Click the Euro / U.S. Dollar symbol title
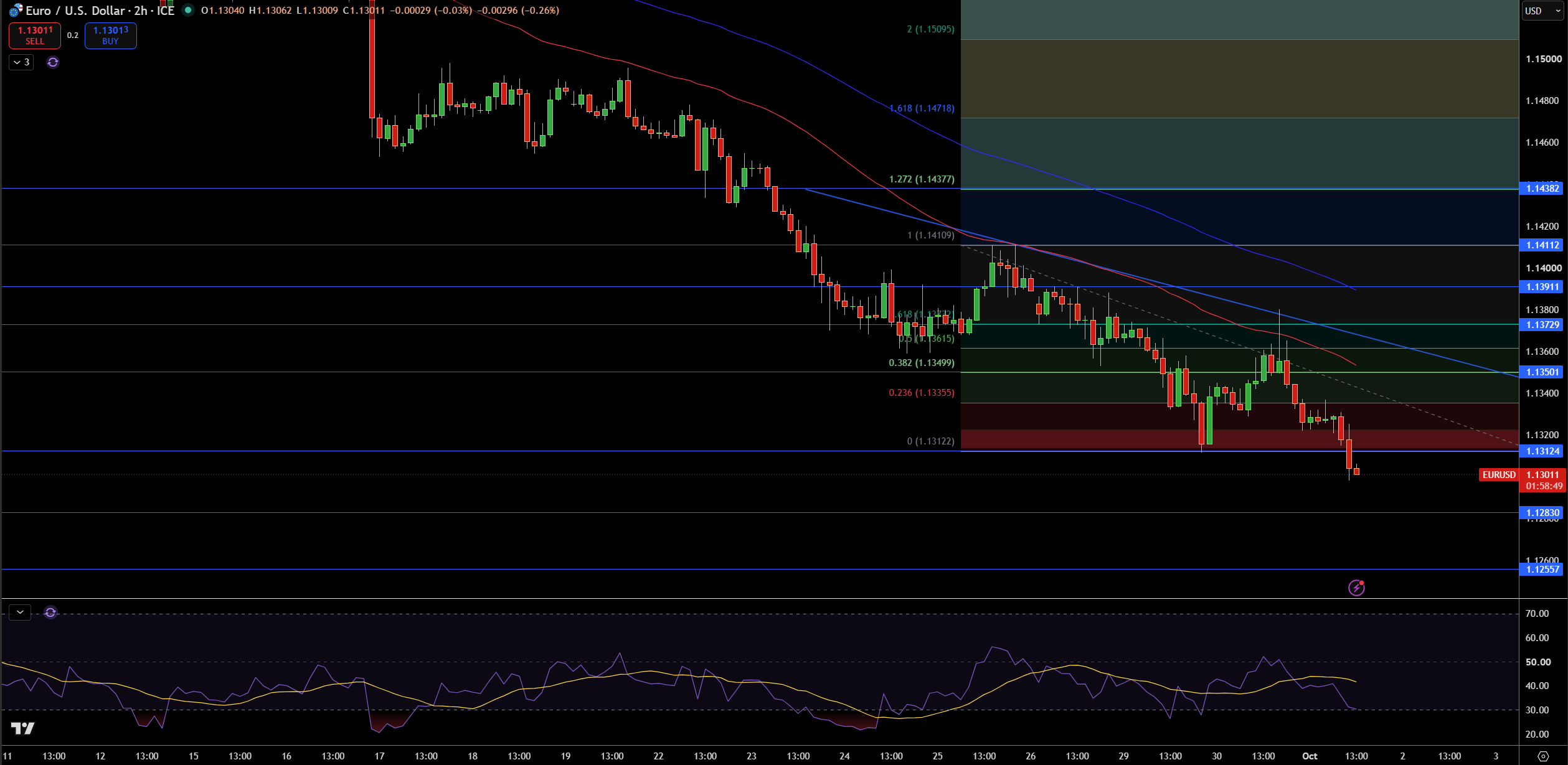 [75, 11]
